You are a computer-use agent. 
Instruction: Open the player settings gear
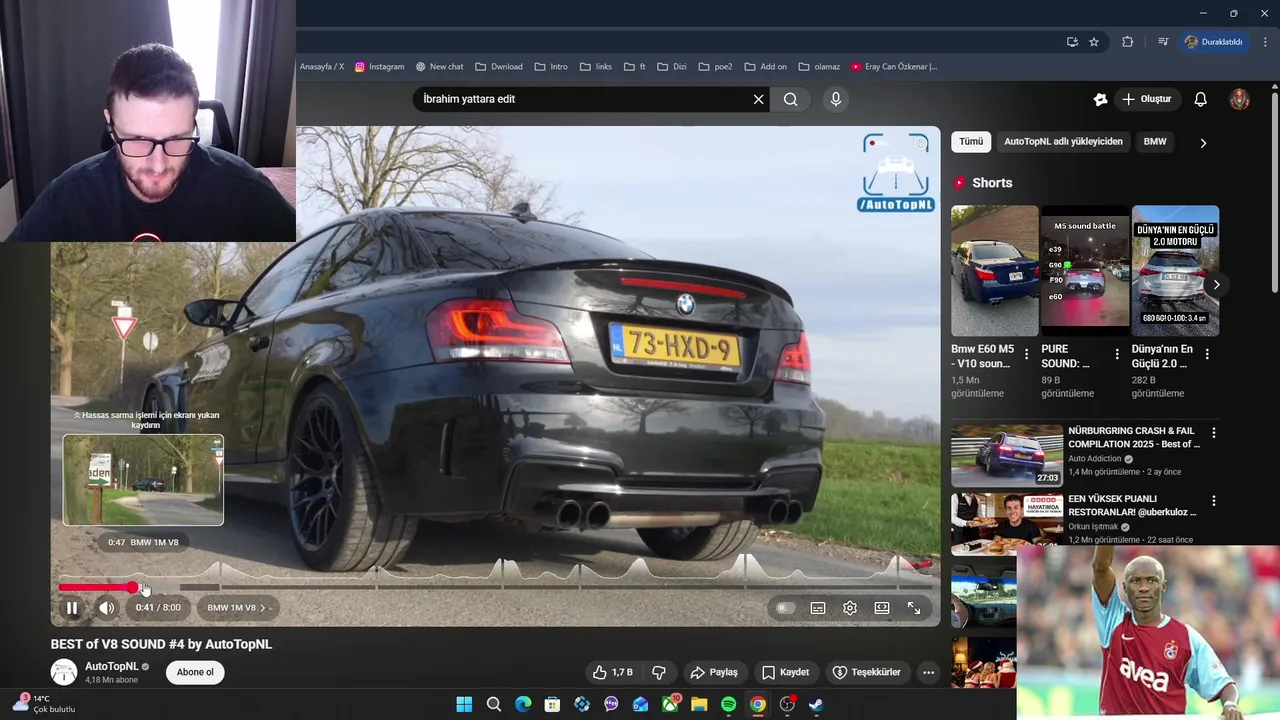pos(850,608)
